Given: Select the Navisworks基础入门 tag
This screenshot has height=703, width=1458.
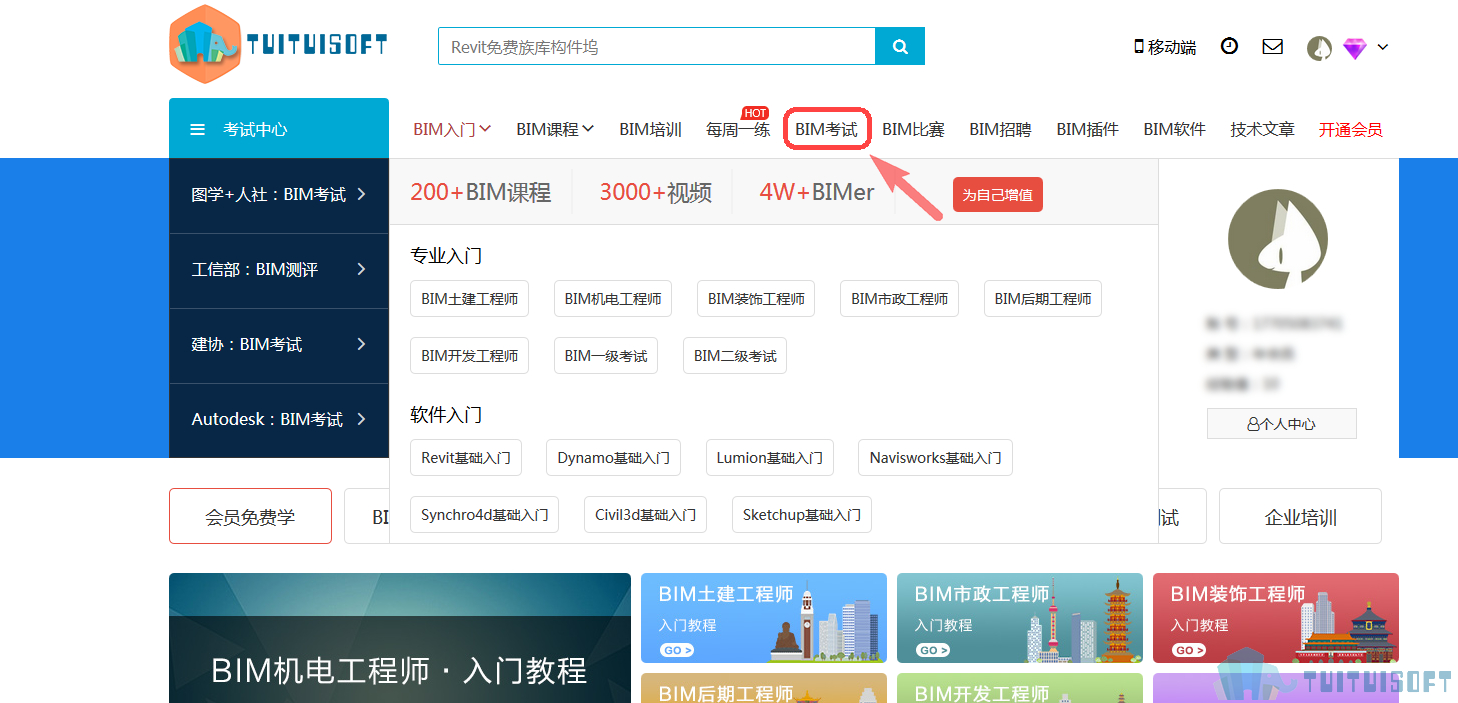Looking at the screenshot, I should (x=935, y=458).
